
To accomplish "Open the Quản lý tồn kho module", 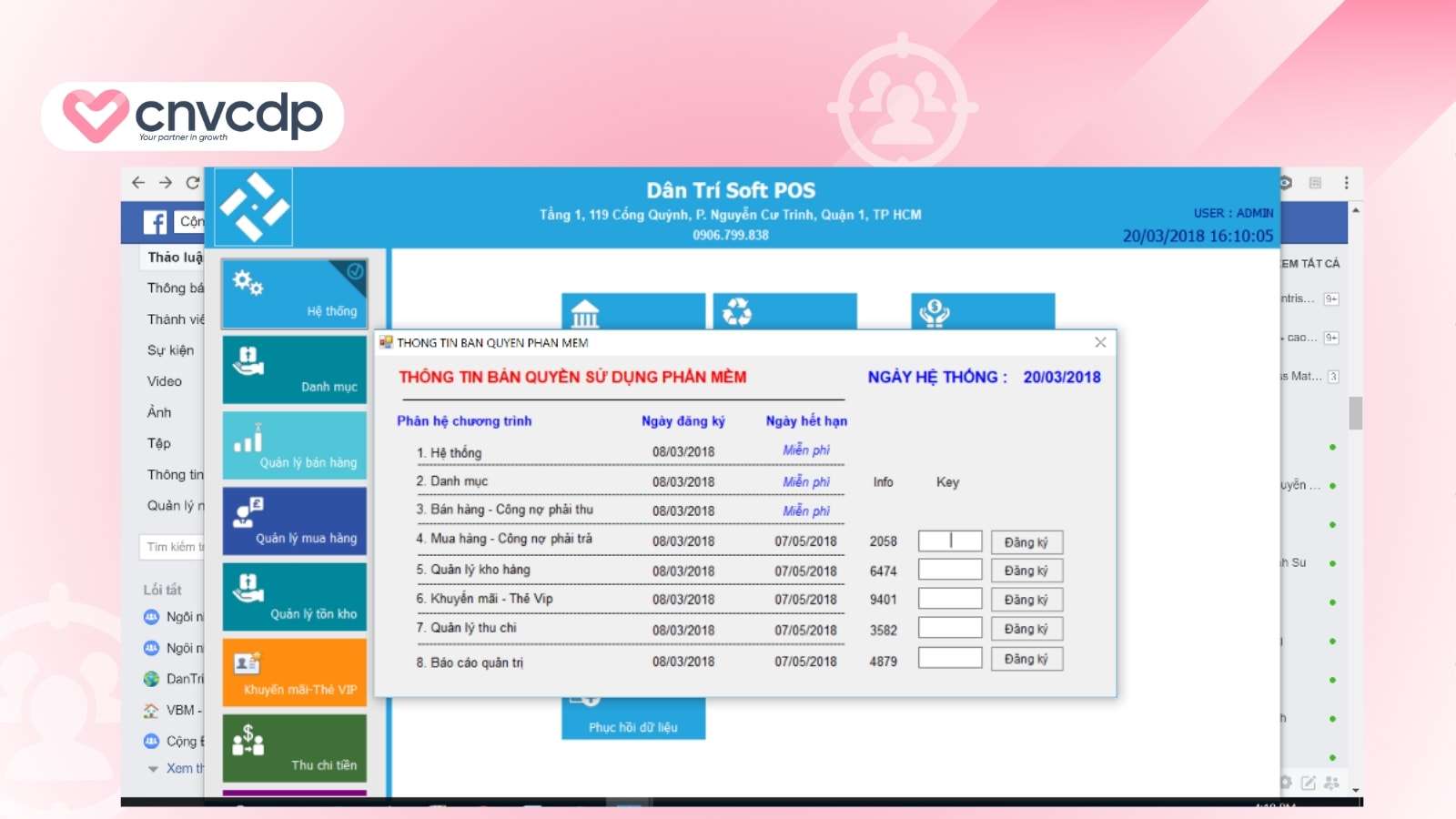I will point(293,595).
